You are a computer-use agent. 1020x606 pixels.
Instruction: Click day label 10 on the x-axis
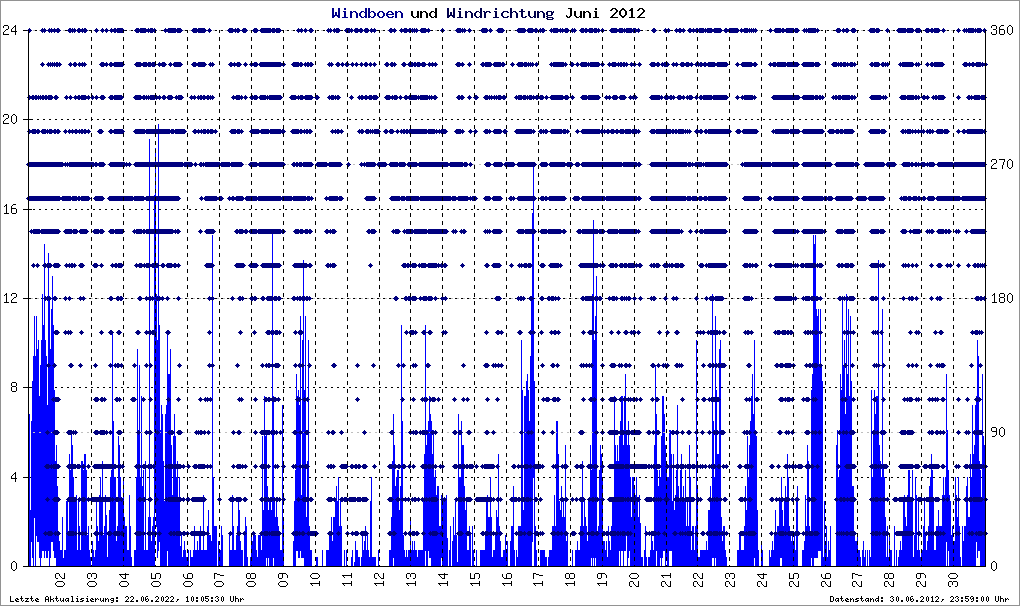coord(315,579)
